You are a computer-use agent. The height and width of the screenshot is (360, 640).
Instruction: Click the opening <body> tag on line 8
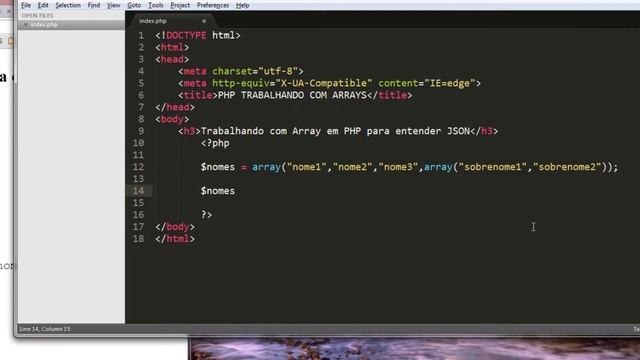point(172,119)
